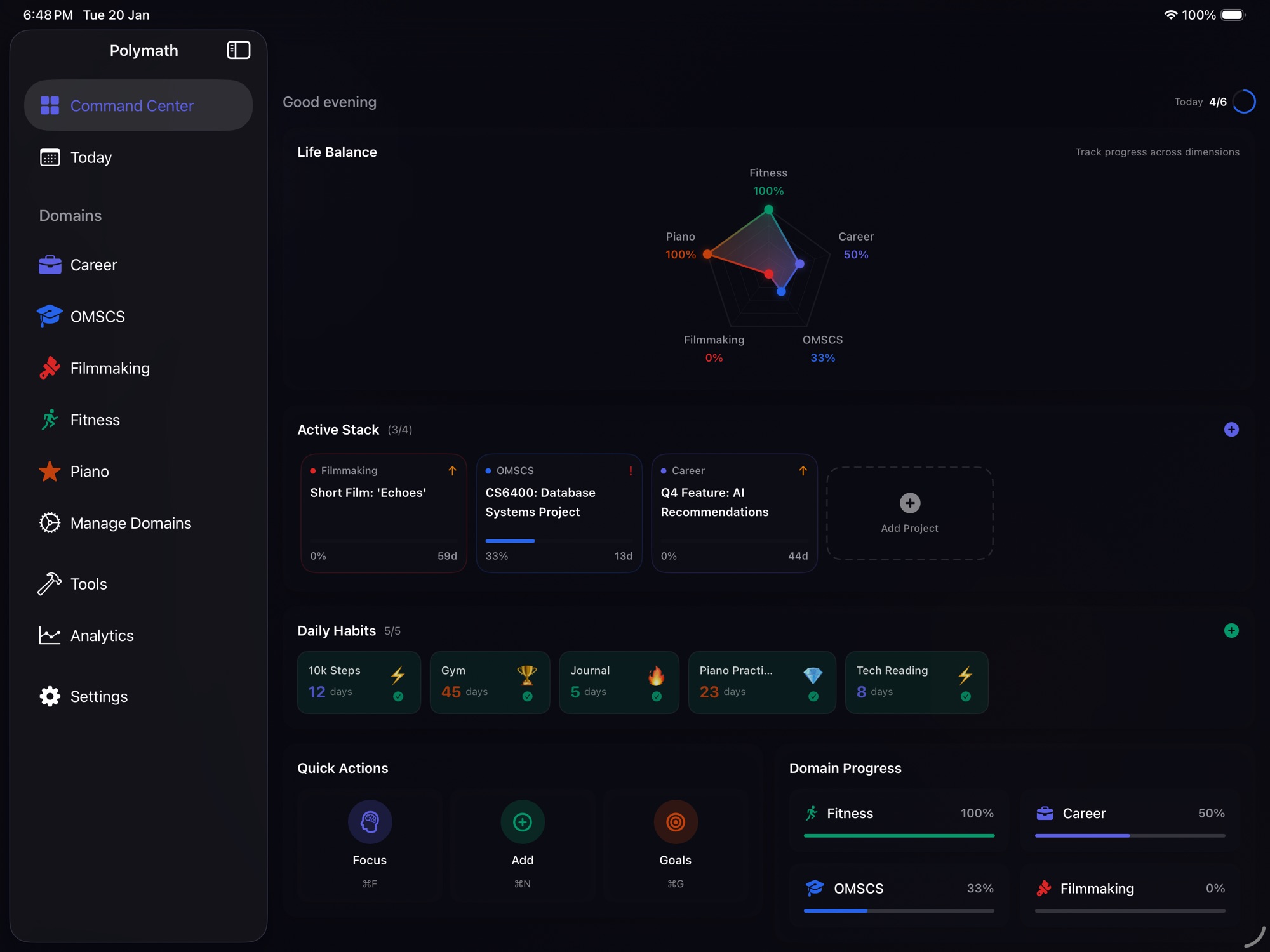The image size is (1270, 952).
Task: Open Piano via the star icon
Action: coord(49,472)
